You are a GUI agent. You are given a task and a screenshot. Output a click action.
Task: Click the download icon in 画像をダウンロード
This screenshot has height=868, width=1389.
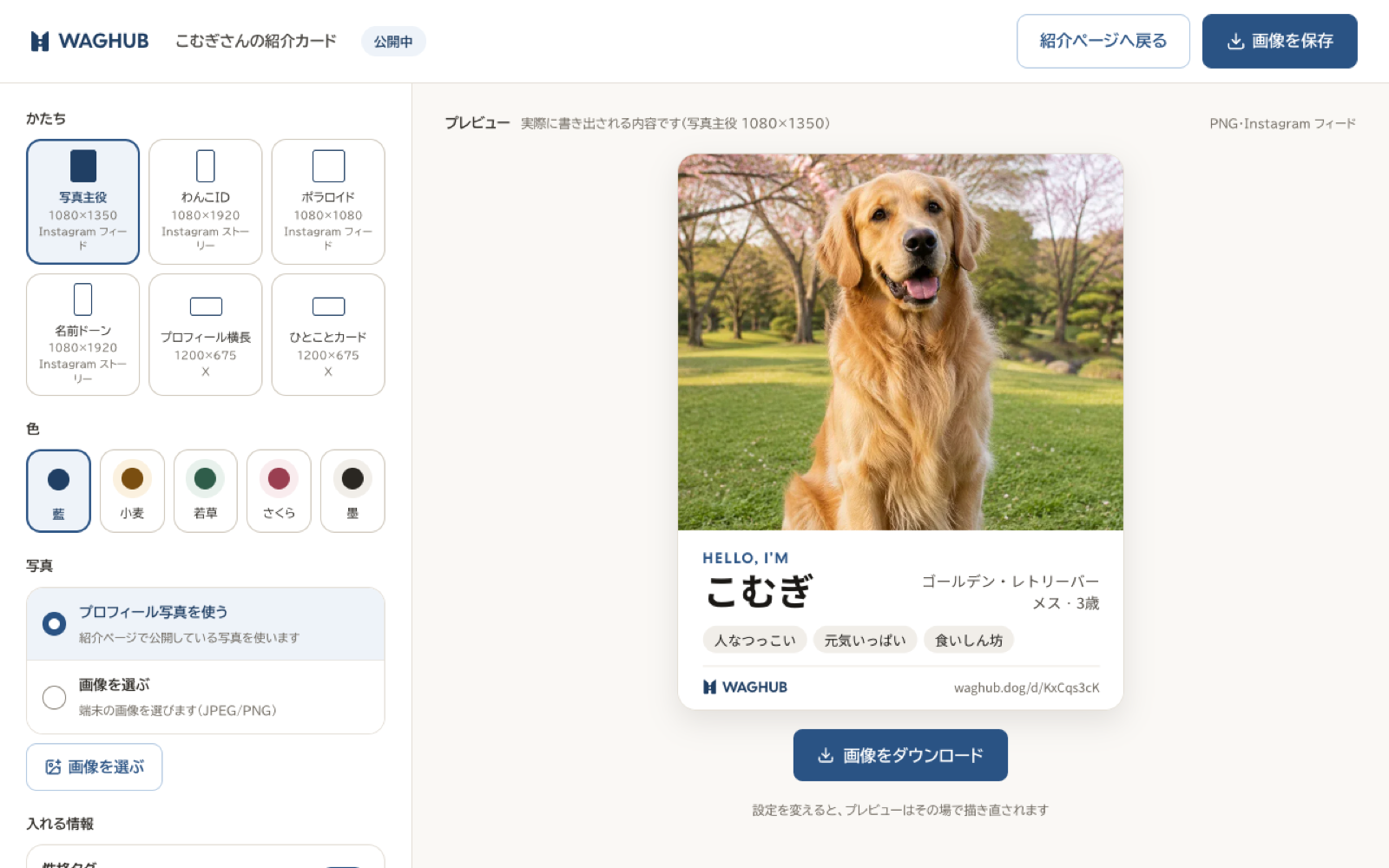tap(826, 755)
